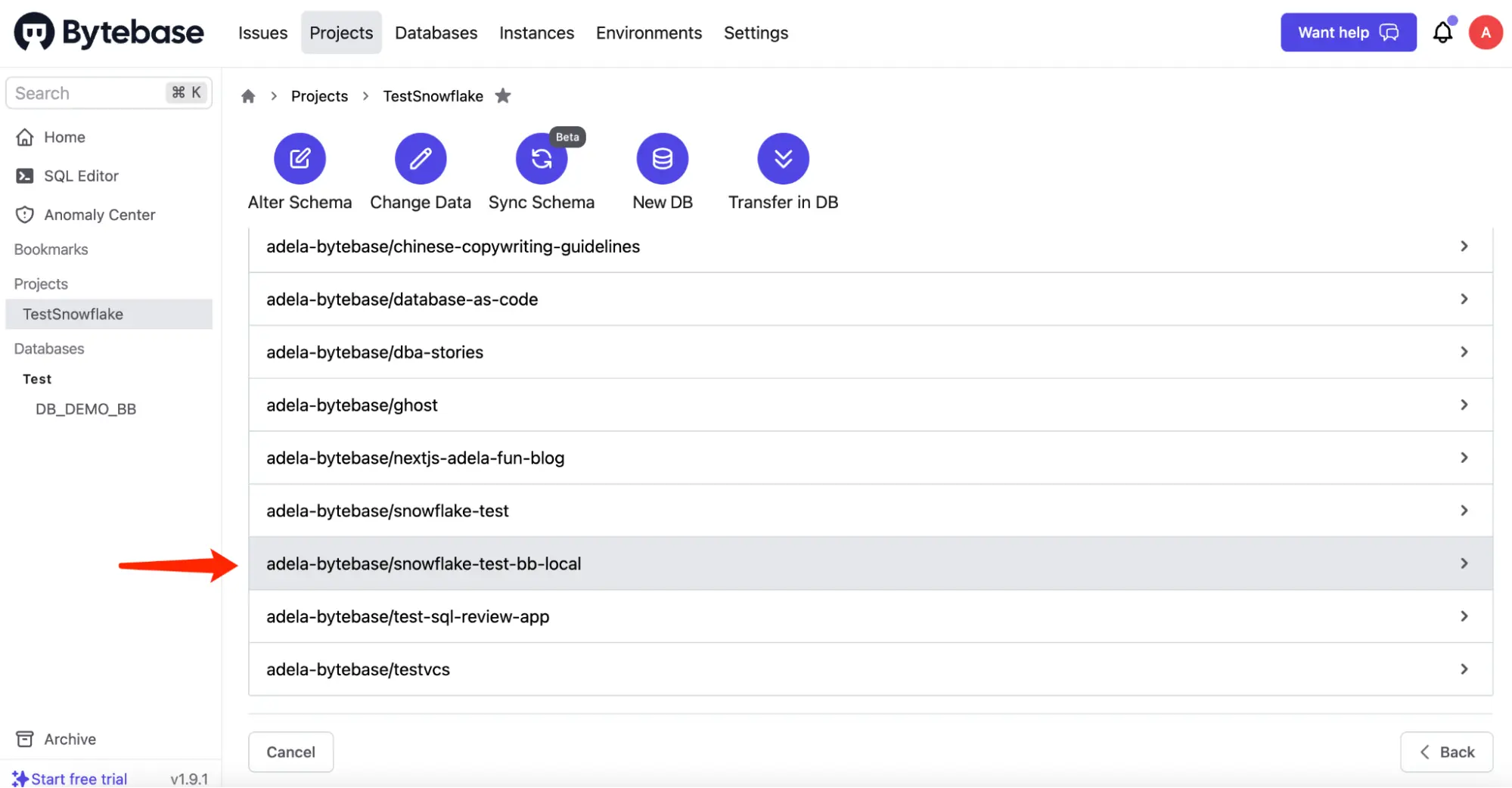
Task: Switch to the Databases tab
Action: point(436,33)
